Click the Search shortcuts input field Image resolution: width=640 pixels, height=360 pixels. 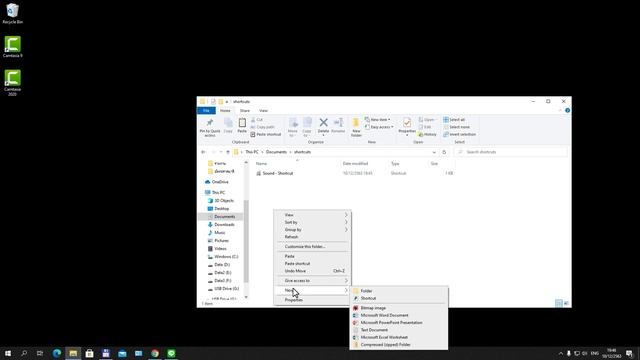(511, 152)
